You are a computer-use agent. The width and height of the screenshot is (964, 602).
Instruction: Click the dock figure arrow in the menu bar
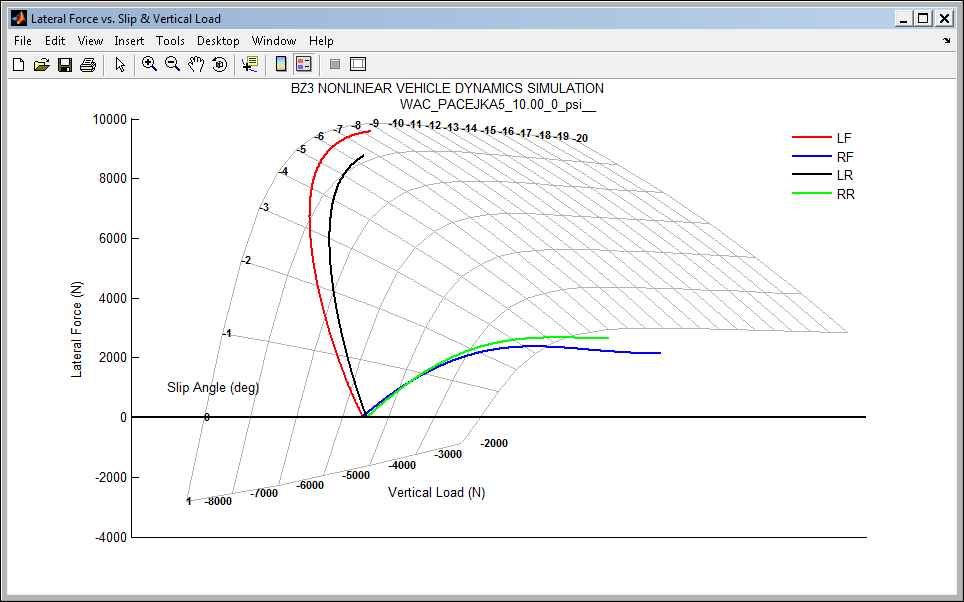coord(946,41)
